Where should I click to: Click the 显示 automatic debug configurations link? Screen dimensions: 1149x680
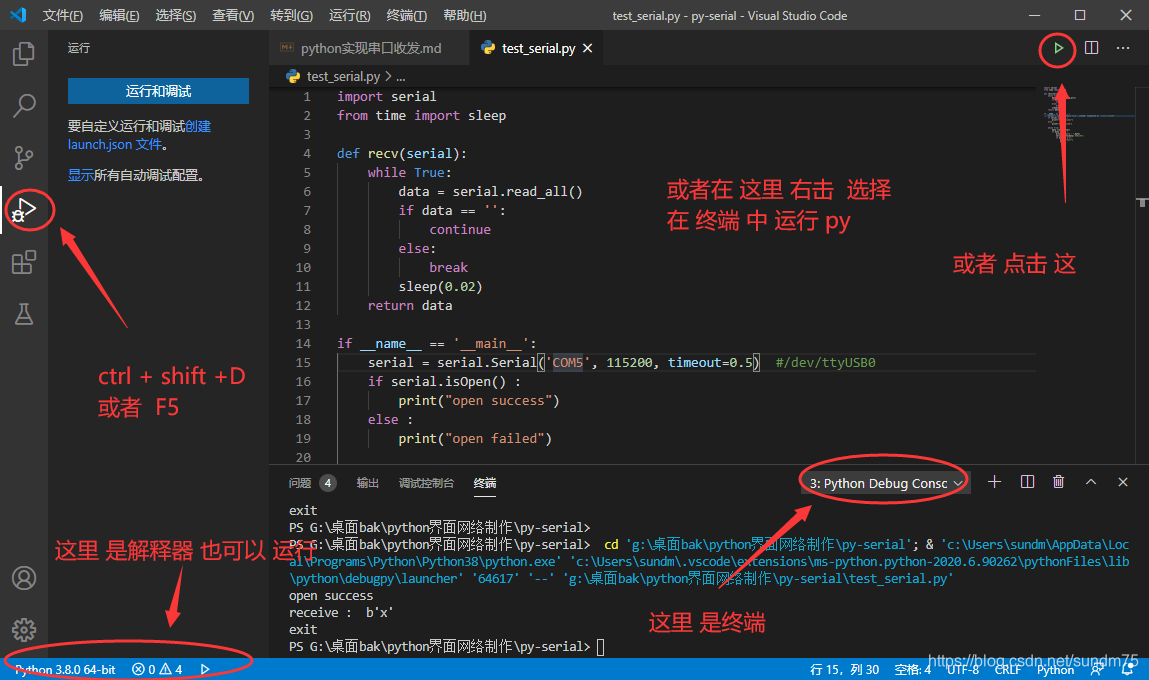tap(81, 175)
